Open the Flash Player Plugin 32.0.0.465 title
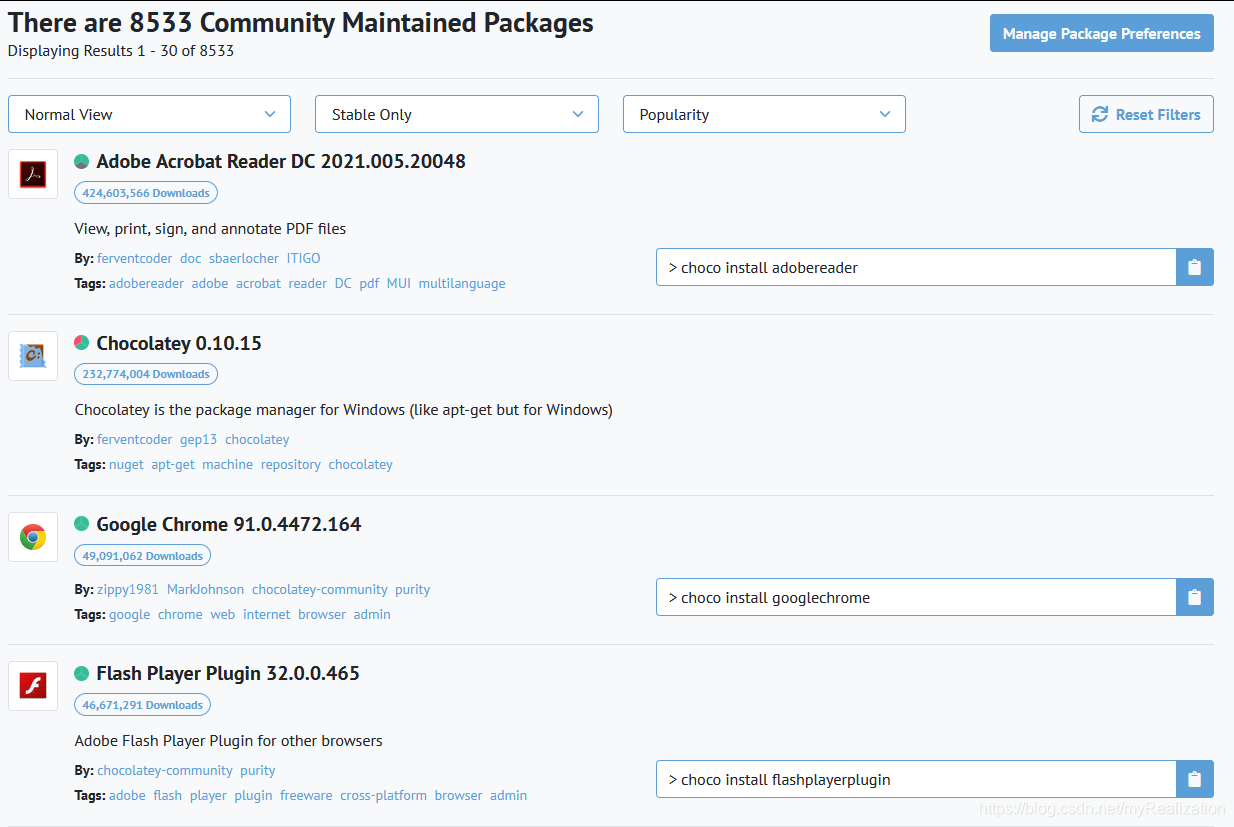The width and height of the screenshot is (1234, 827). pos(228,674)
